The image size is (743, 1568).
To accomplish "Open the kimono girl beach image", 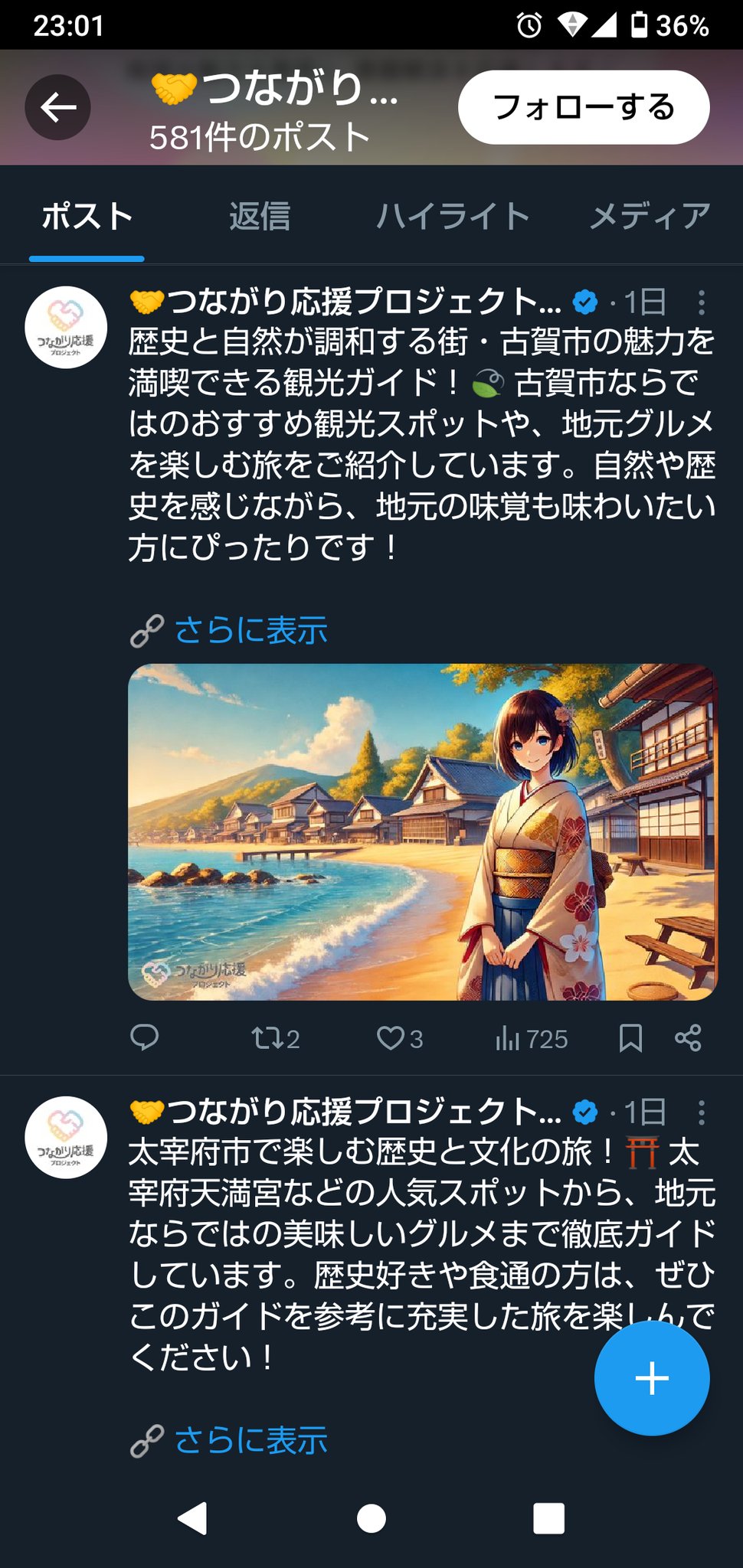I will tap(423, 832).
